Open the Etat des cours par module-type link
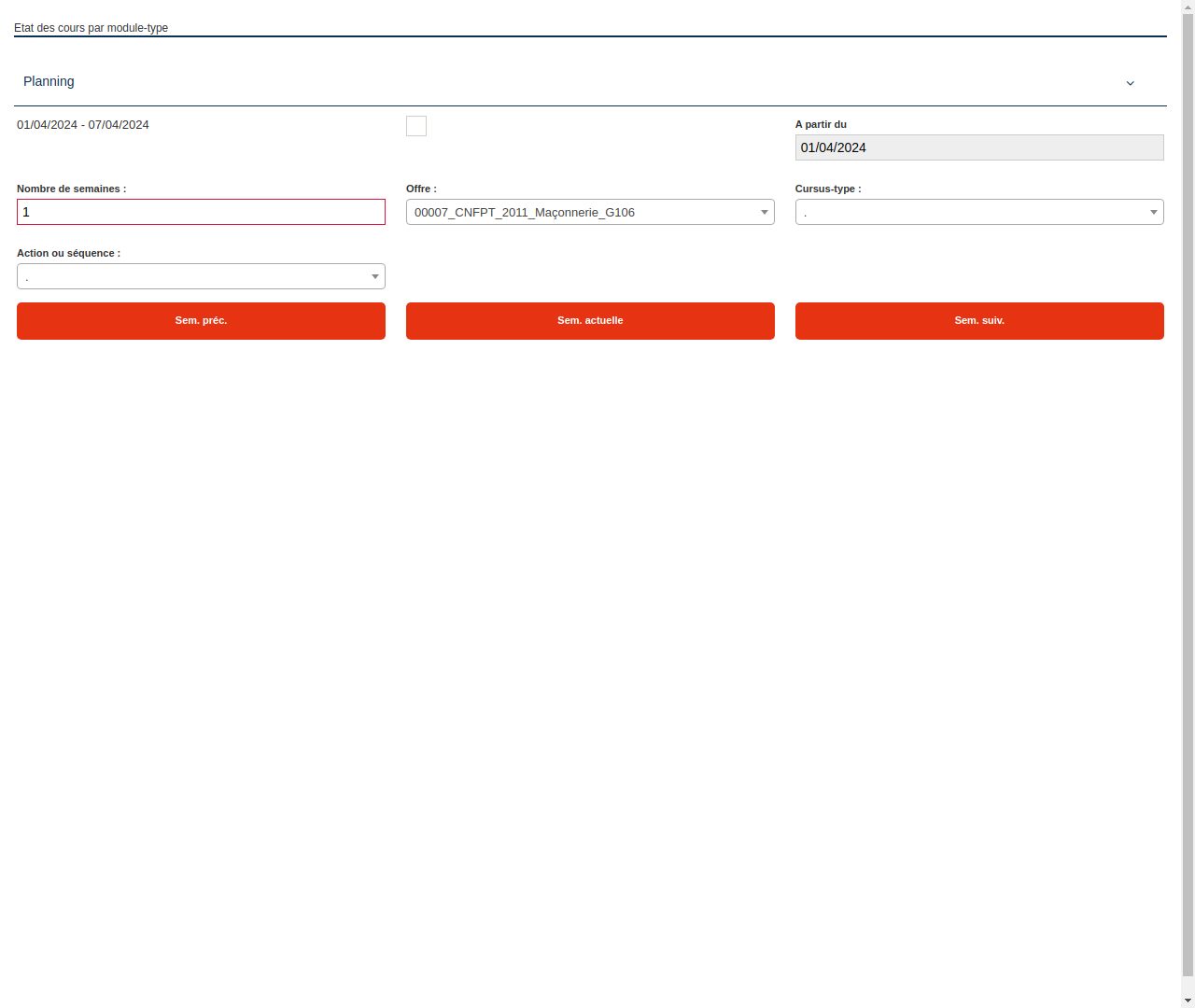 click(90, 27)
